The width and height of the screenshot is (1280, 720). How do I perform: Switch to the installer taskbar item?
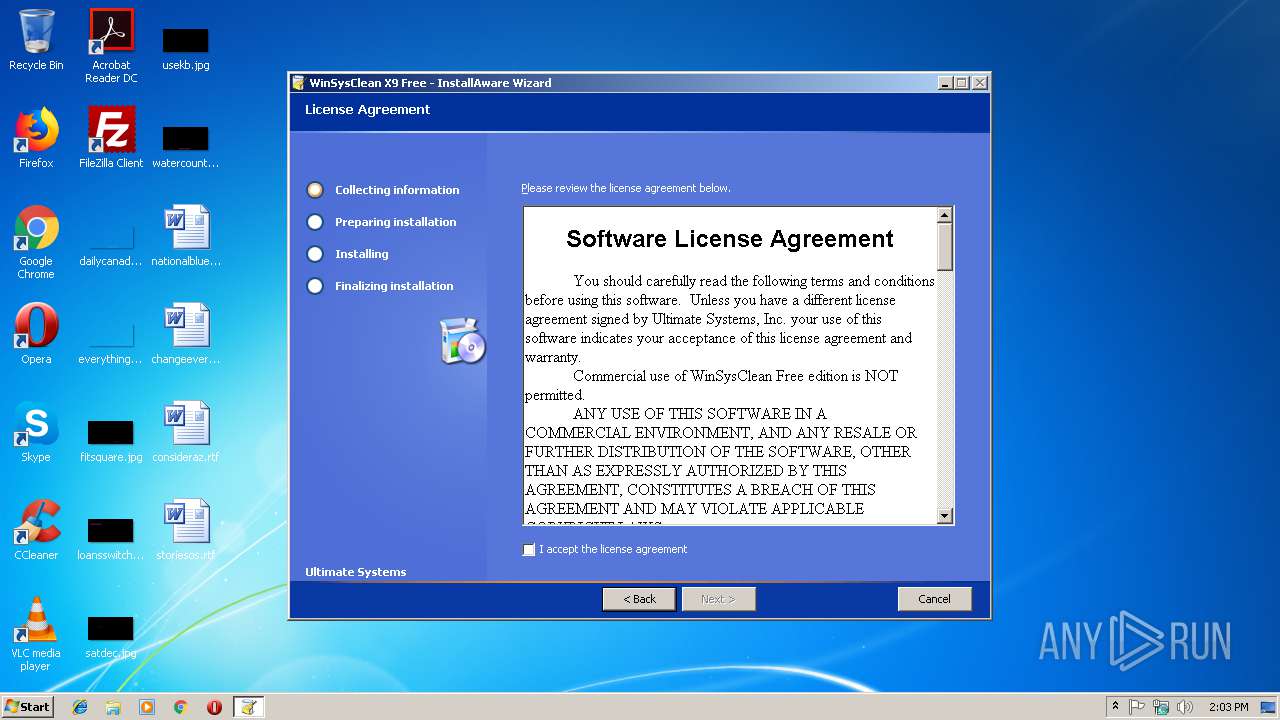248,707
